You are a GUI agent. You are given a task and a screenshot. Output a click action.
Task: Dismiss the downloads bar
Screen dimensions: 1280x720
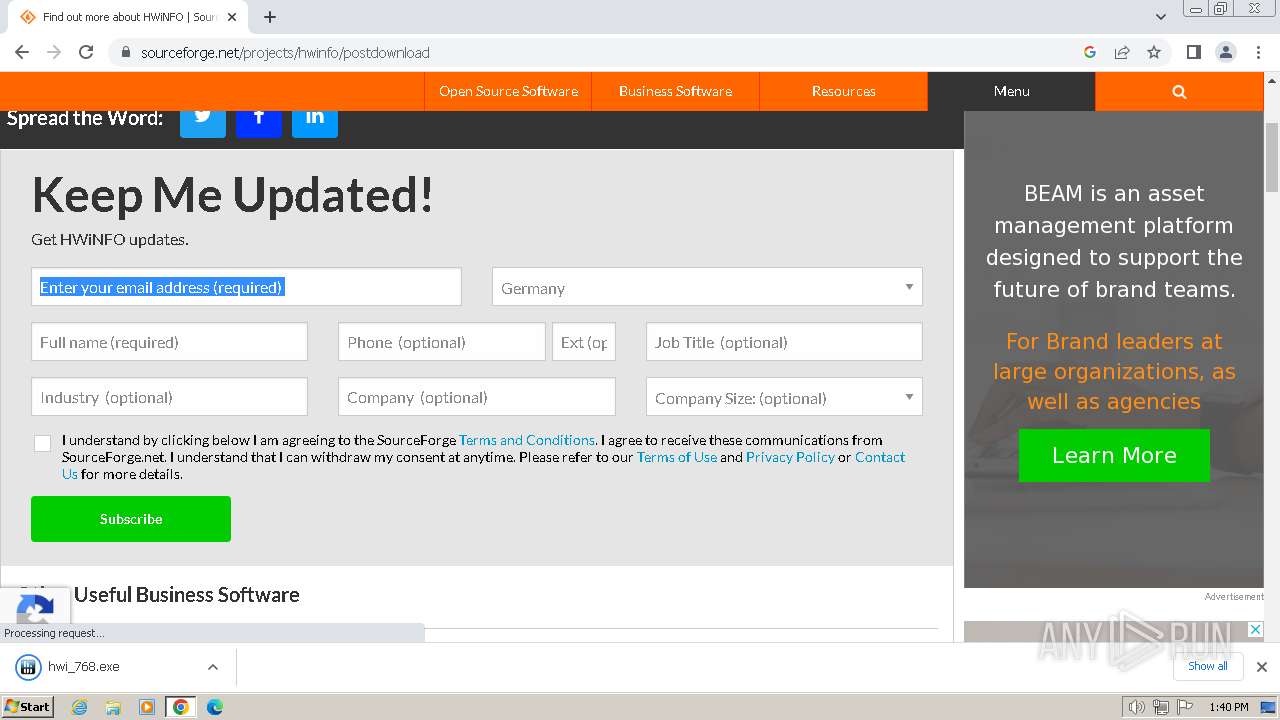(1262, 667)
